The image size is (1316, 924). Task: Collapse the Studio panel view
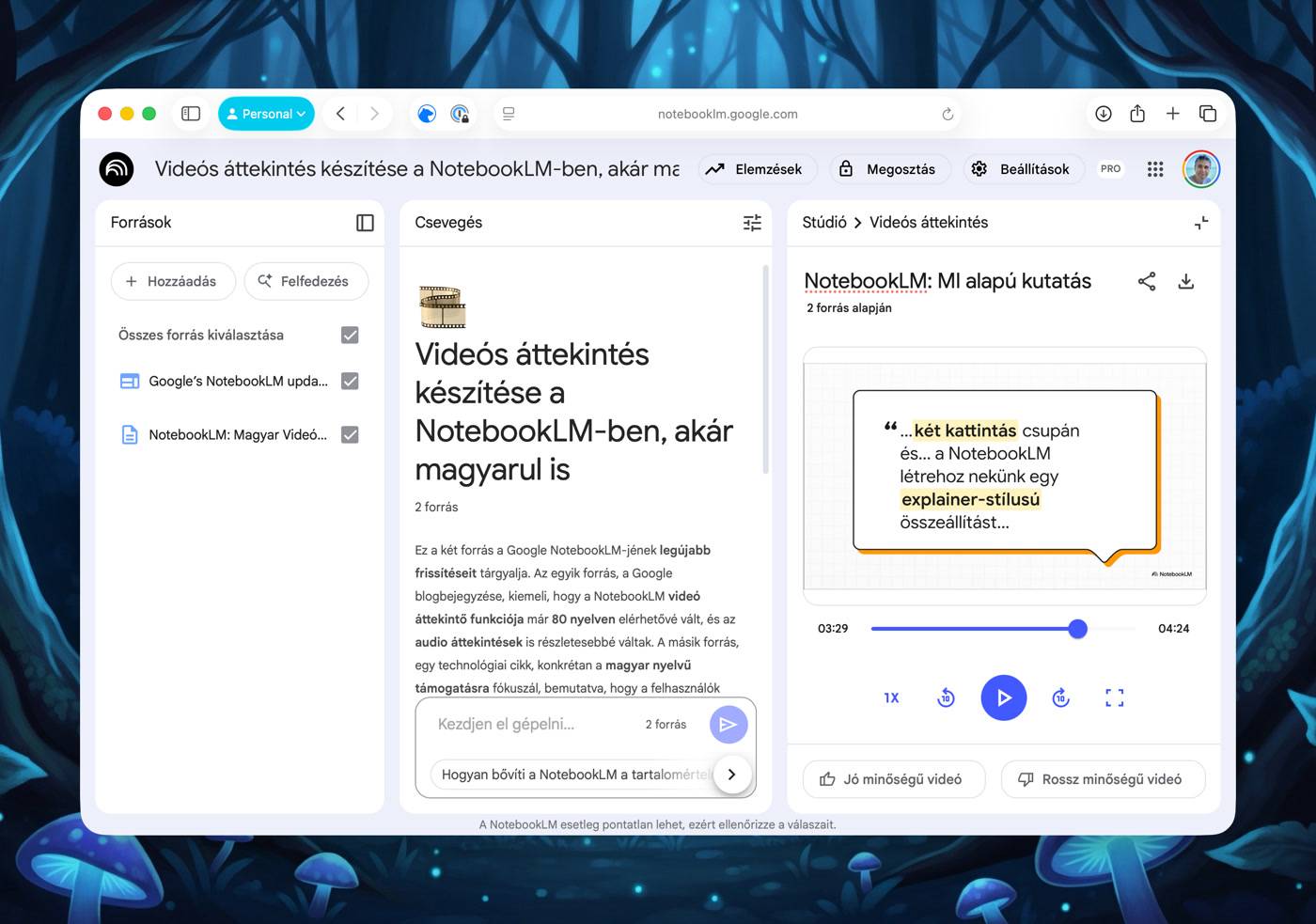(1201, 223)
